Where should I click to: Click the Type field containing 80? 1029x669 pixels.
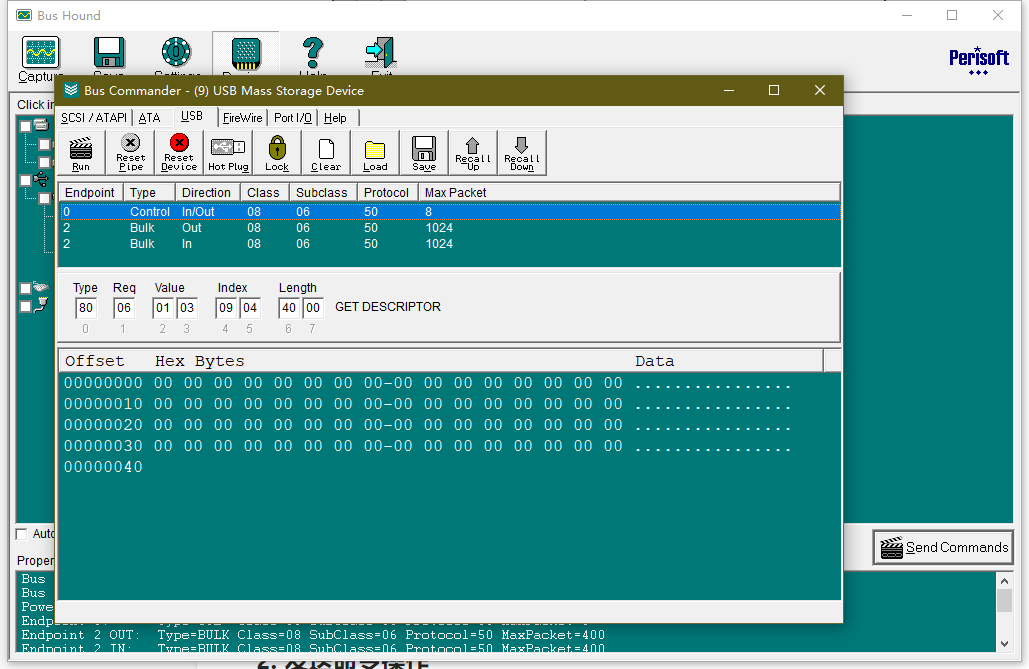(x=85, y=307)
